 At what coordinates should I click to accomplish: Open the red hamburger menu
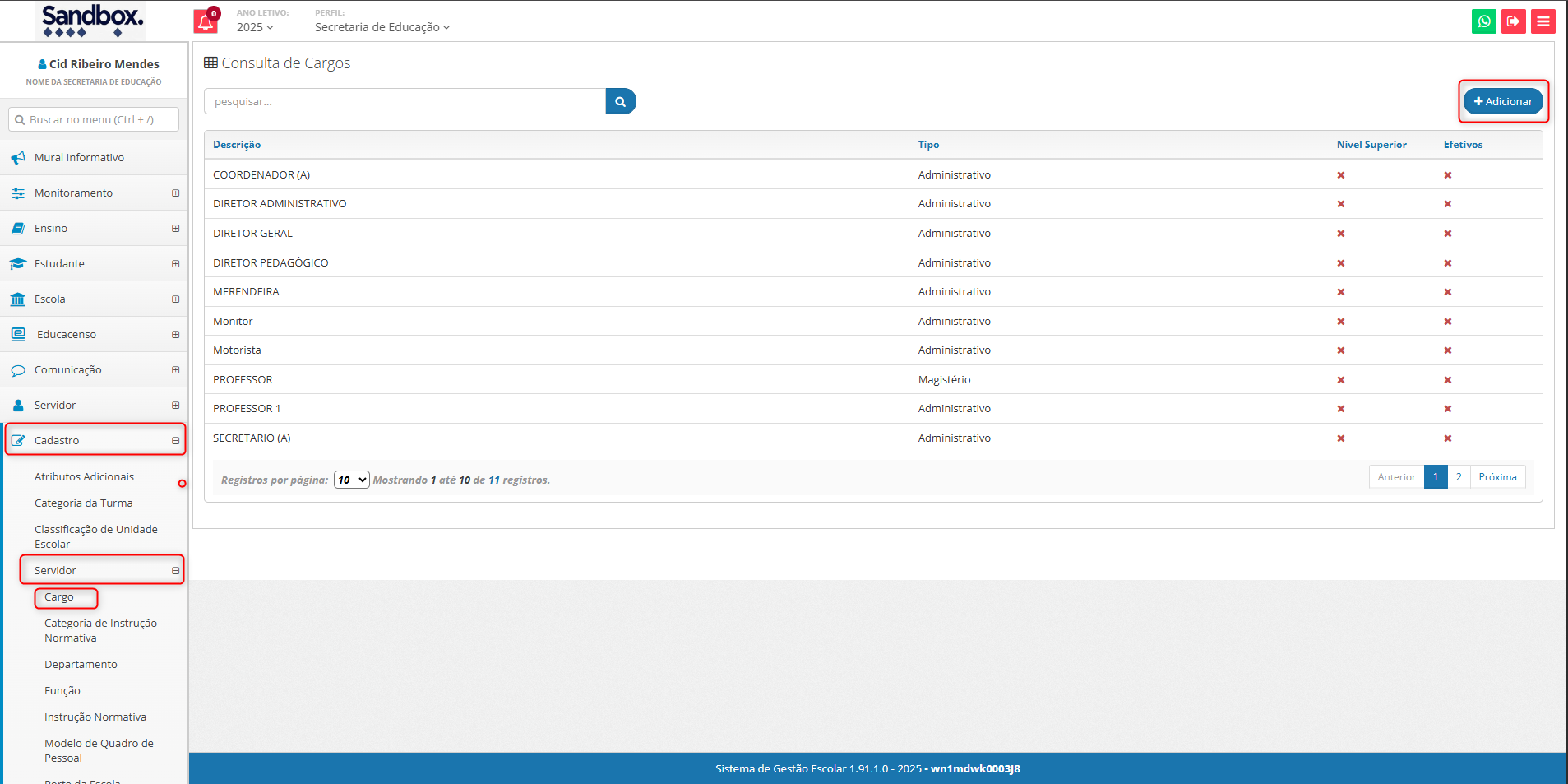point(1543,21)
